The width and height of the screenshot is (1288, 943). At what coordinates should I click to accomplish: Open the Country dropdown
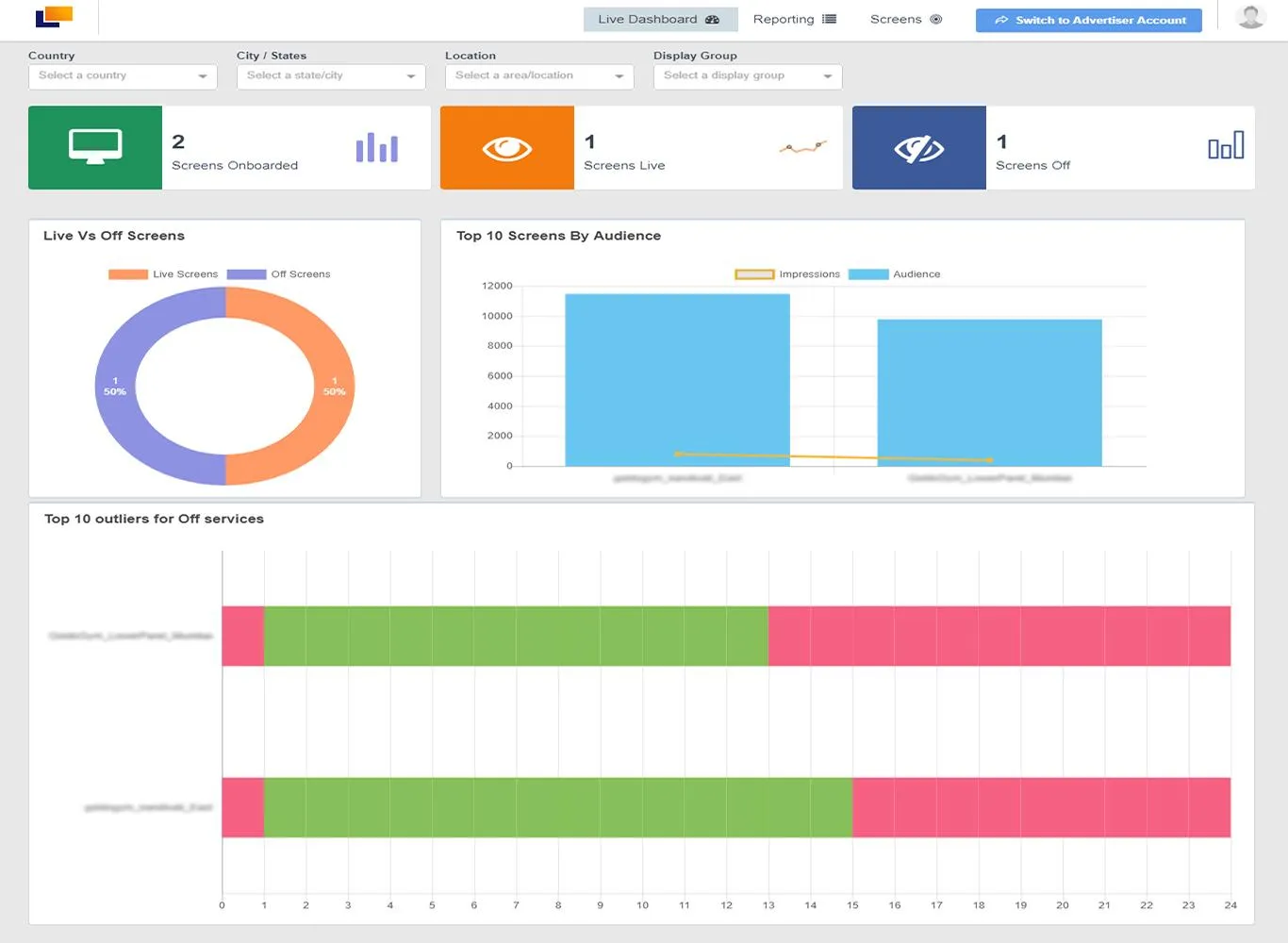123,76
